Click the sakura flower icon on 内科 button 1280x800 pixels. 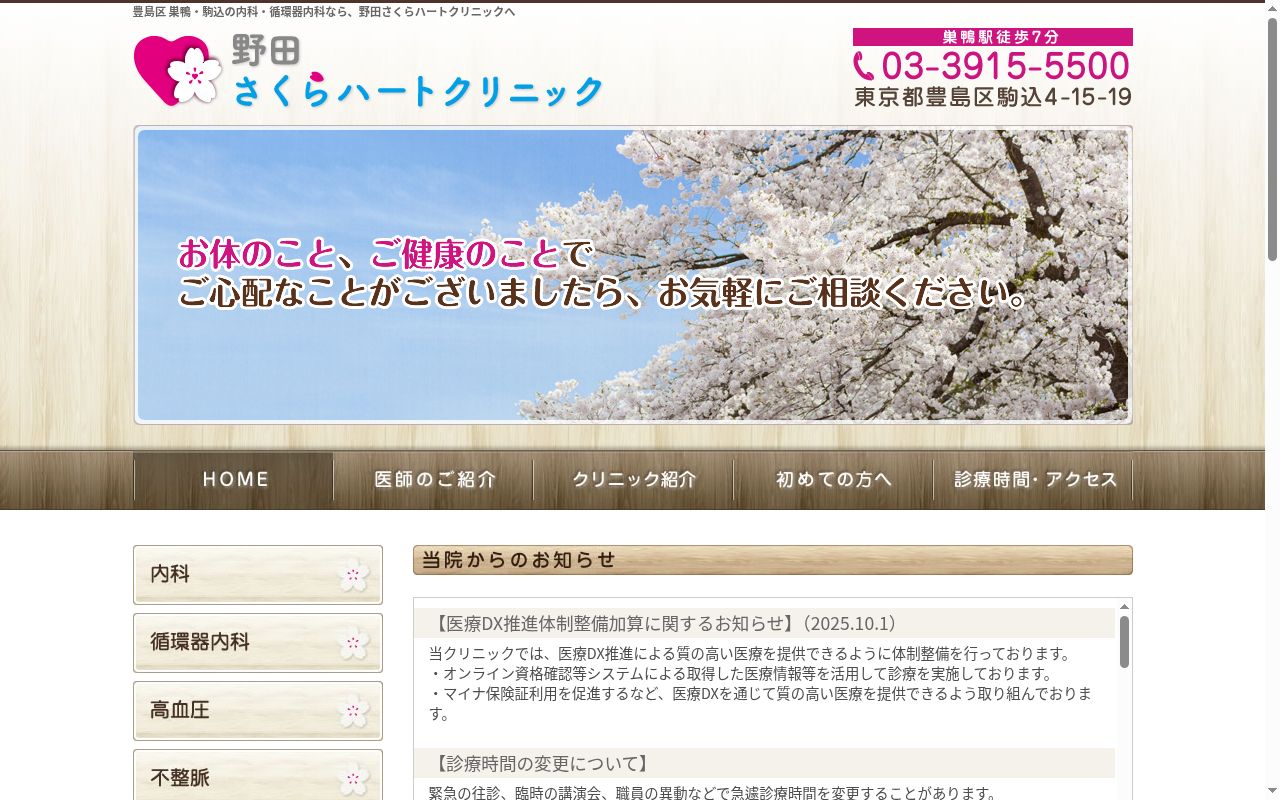pos(353,575)
